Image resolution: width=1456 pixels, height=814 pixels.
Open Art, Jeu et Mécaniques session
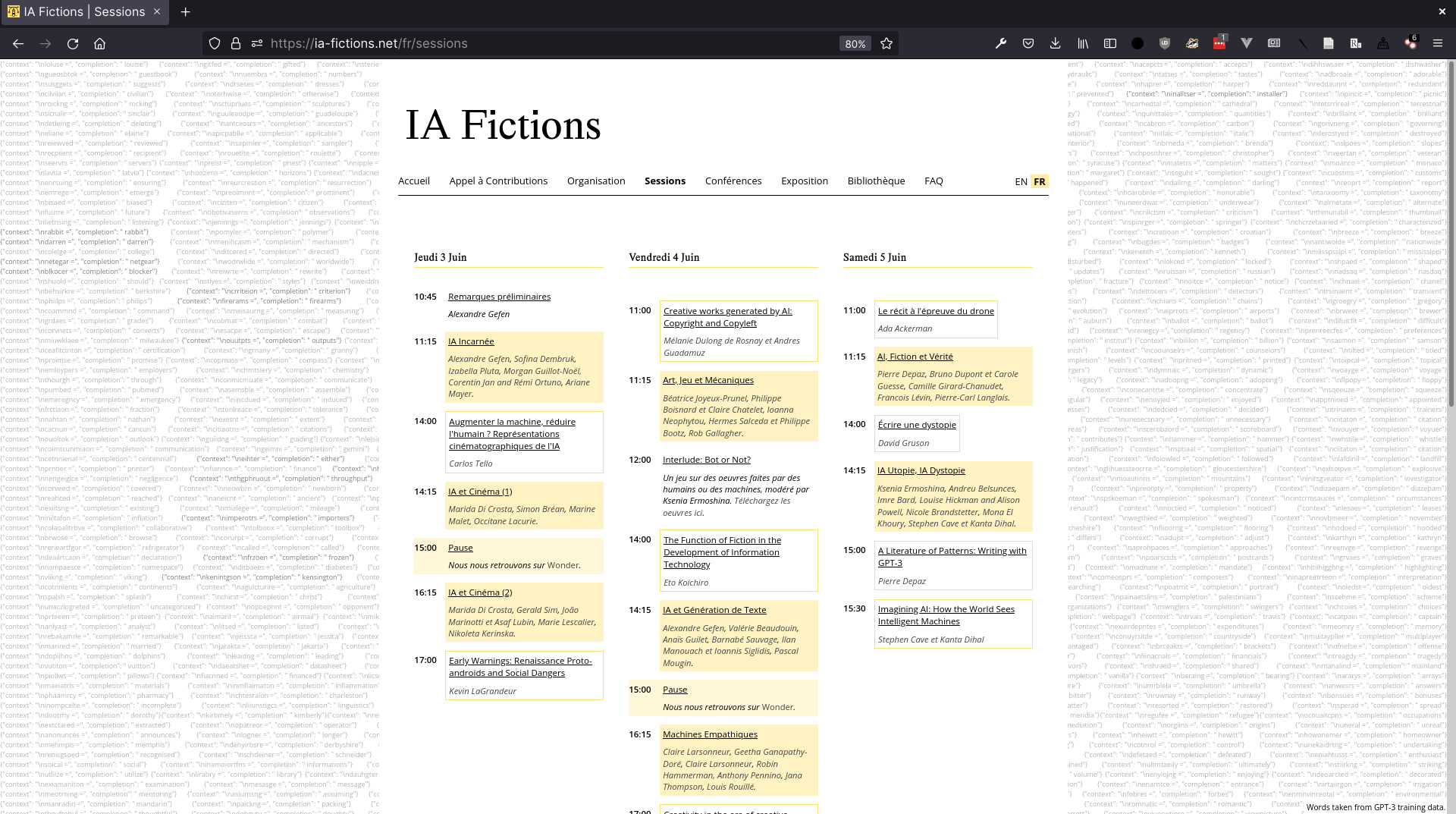pyautogui.click(x=708, y=380)
